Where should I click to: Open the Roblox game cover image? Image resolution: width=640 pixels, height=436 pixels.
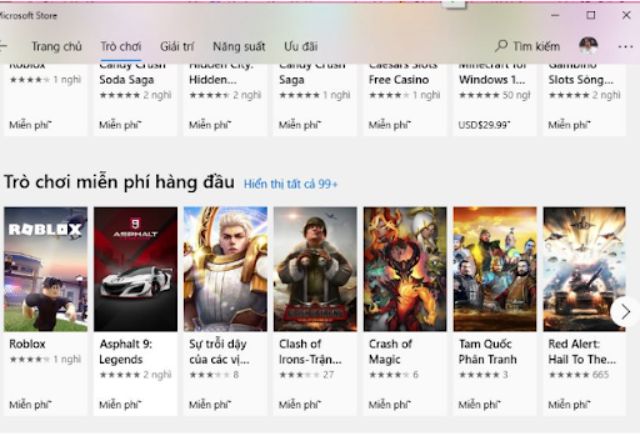coord(46,269)
